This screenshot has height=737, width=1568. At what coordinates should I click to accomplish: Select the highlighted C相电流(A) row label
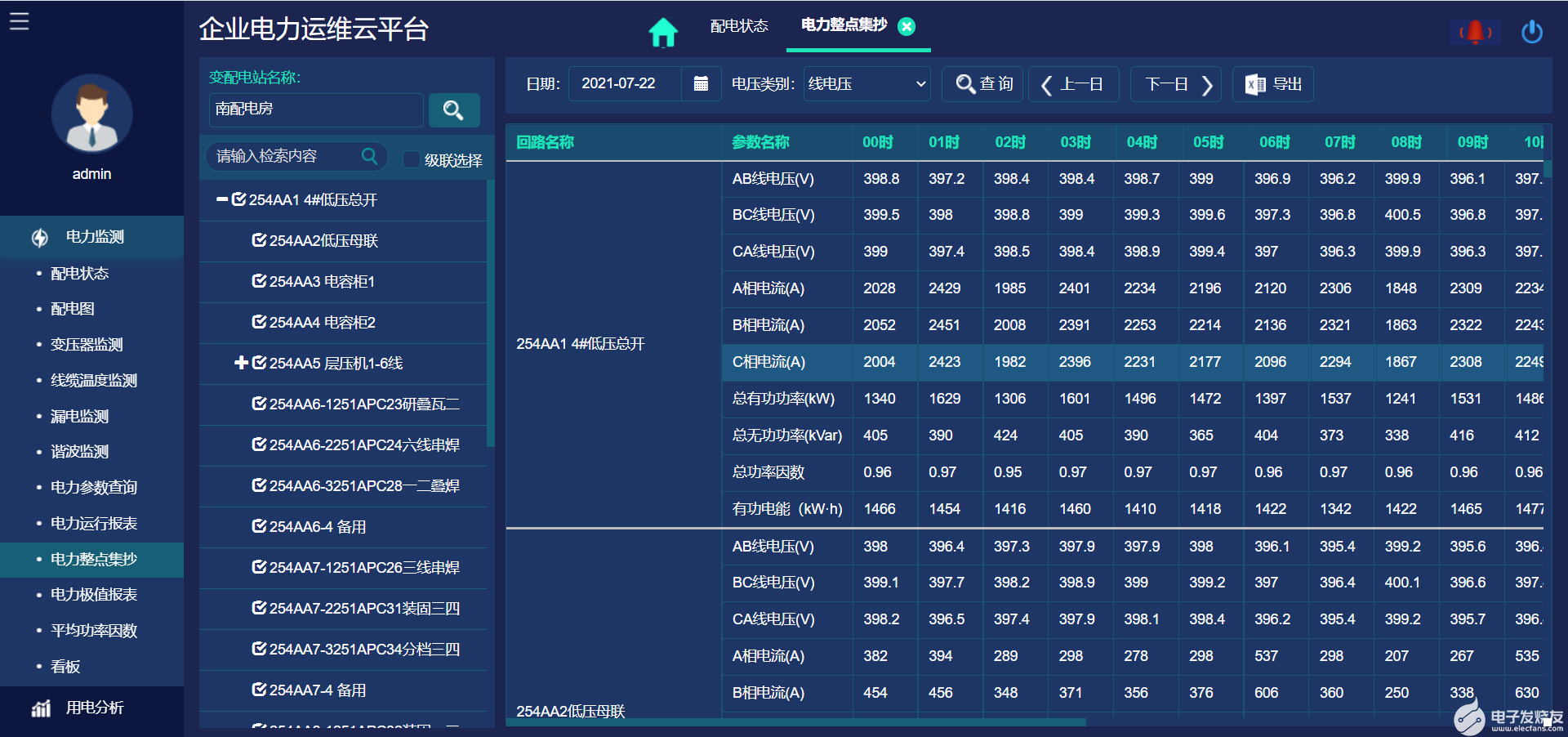(768, 362)
